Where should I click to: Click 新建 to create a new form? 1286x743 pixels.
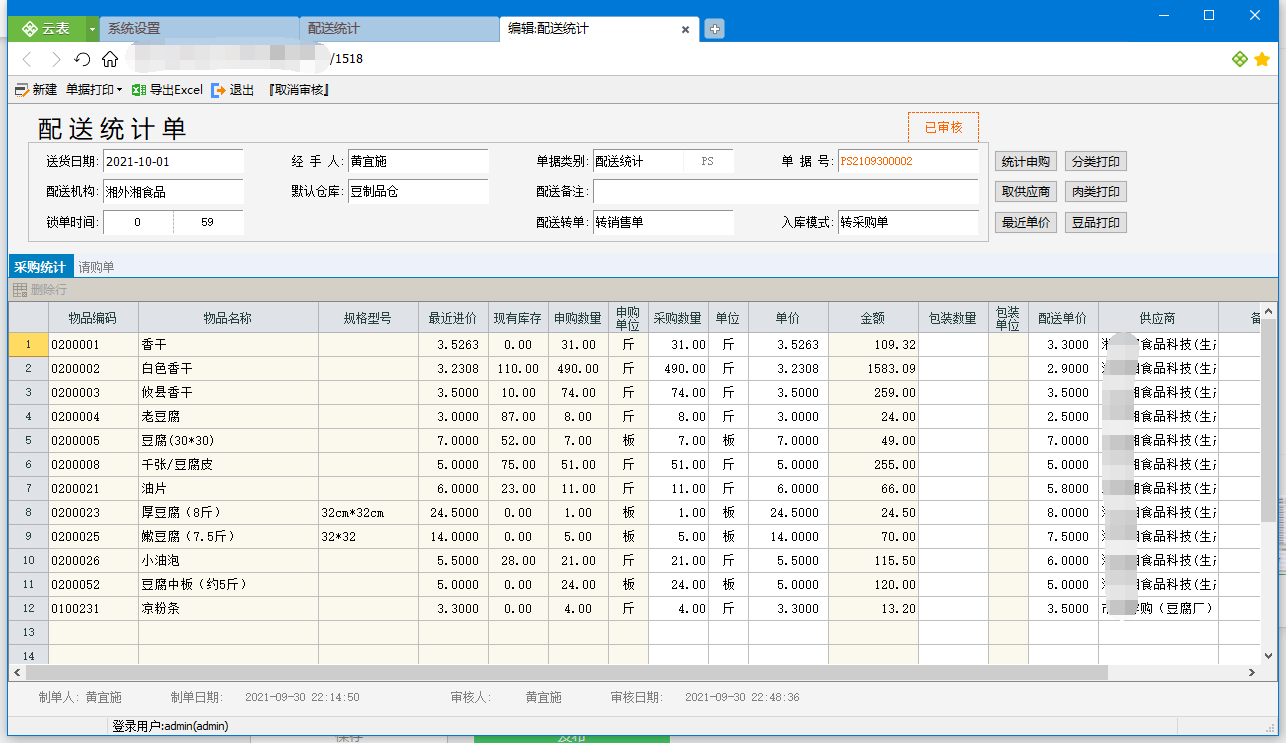[36, 90]
